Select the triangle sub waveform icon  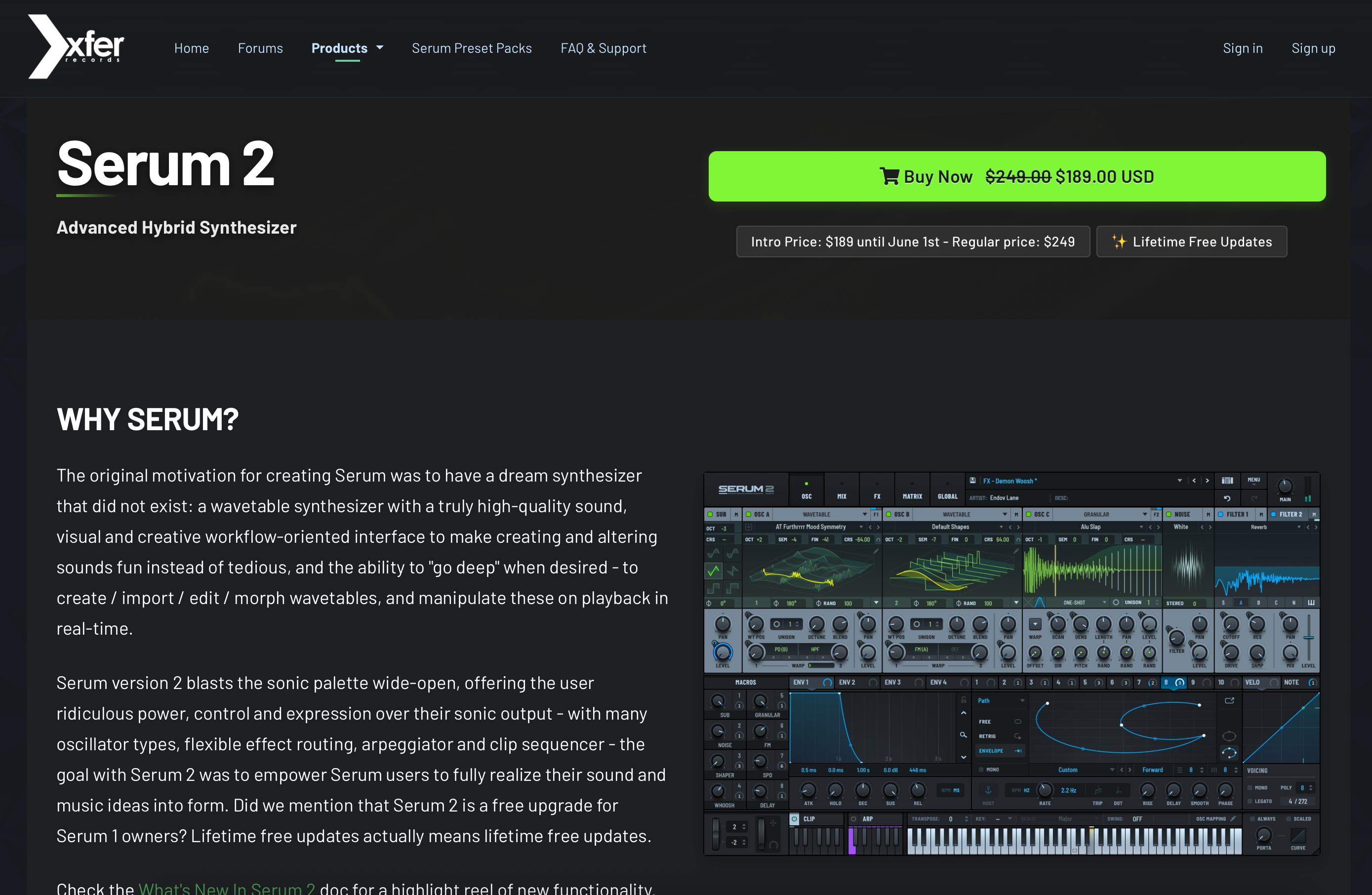pos(713,571)
